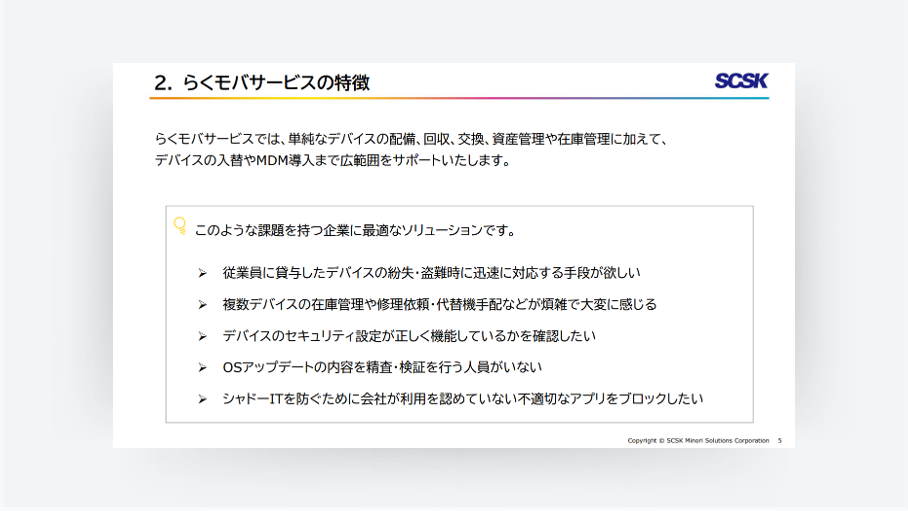Click the text "このような課題を持つ企業に最適なソリューションです"
This screenshot has height=511, width=908.
pyautogui.click(x=355, y=231)
